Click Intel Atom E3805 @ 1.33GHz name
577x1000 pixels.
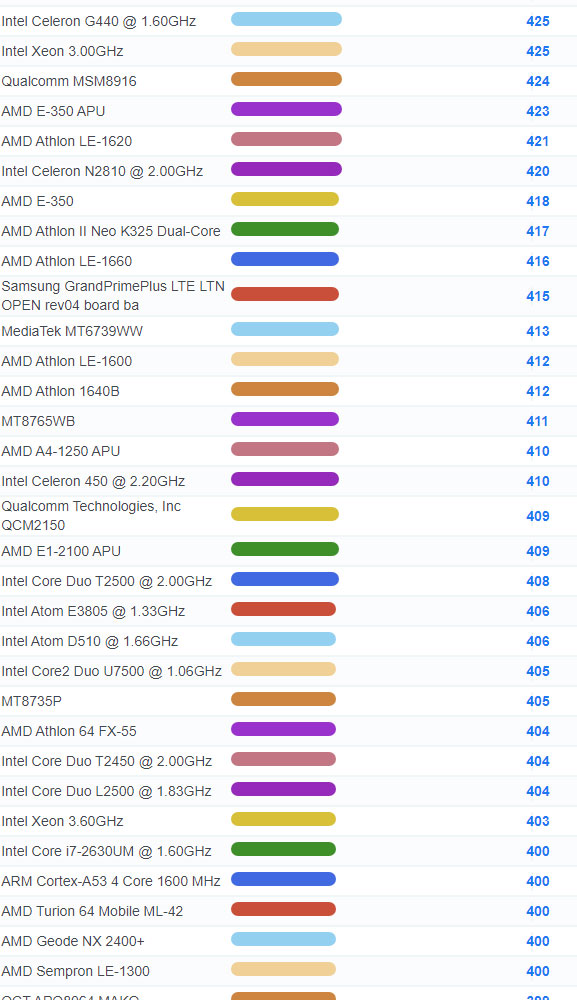93,611
